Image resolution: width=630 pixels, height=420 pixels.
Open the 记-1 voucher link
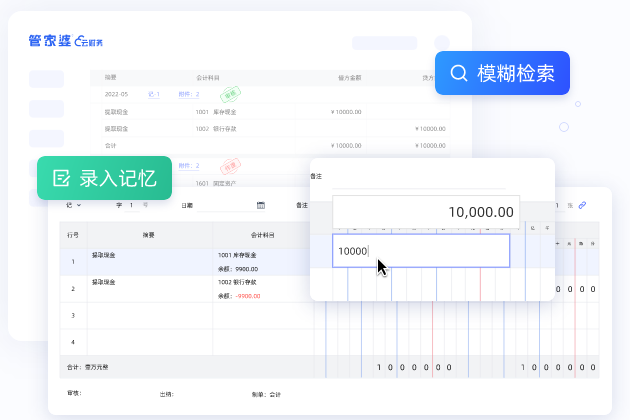[x=154, y=94]
